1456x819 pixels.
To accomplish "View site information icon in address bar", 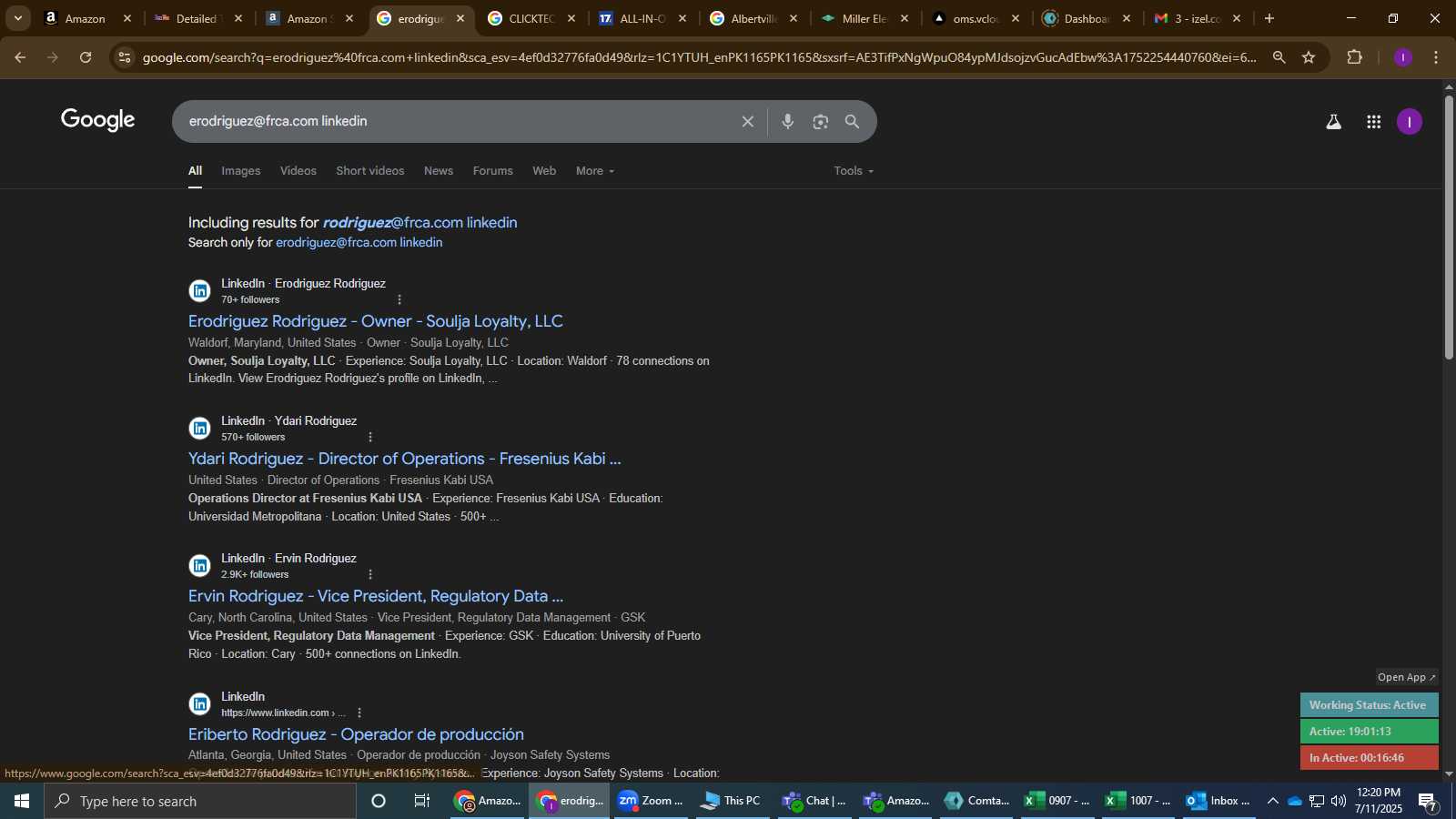I will 125,57.
